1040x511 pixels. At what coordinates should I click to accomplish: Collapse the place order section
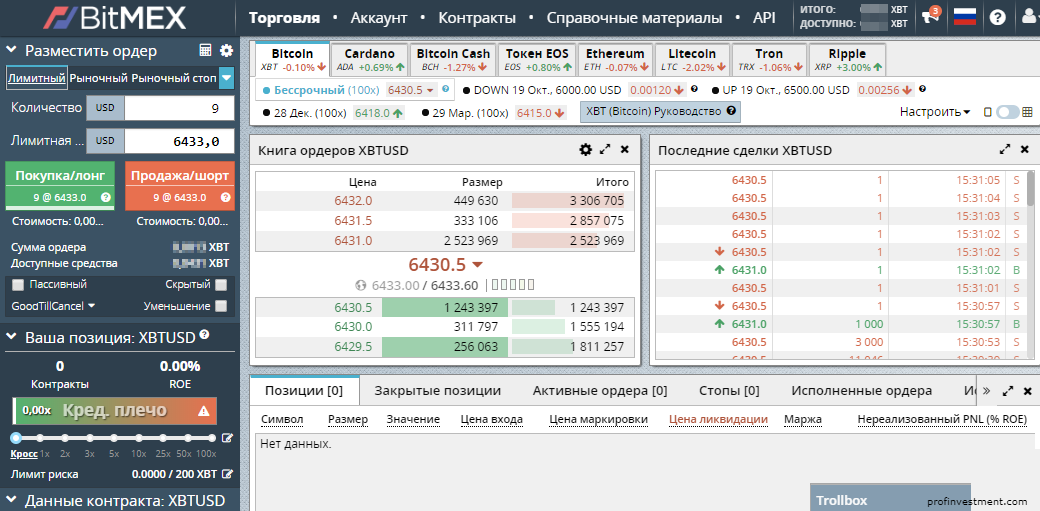[x=11, y=50]
